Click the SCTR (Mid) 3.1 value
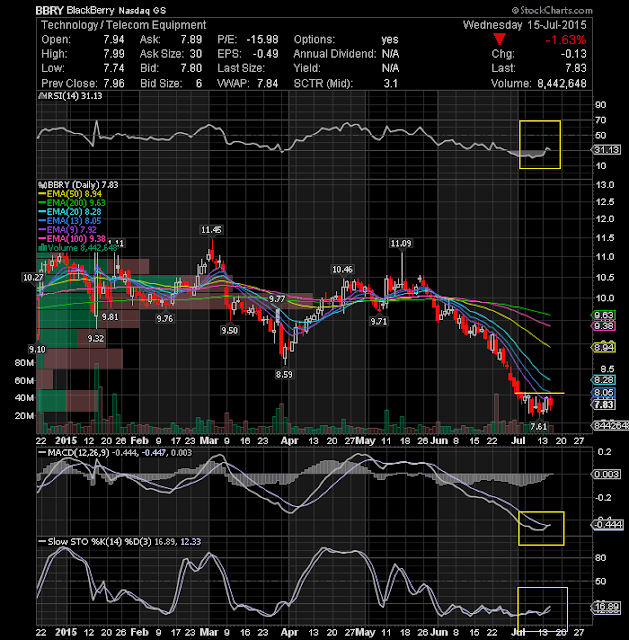Screen dimensions: 629x640 [x=390, y=83]
